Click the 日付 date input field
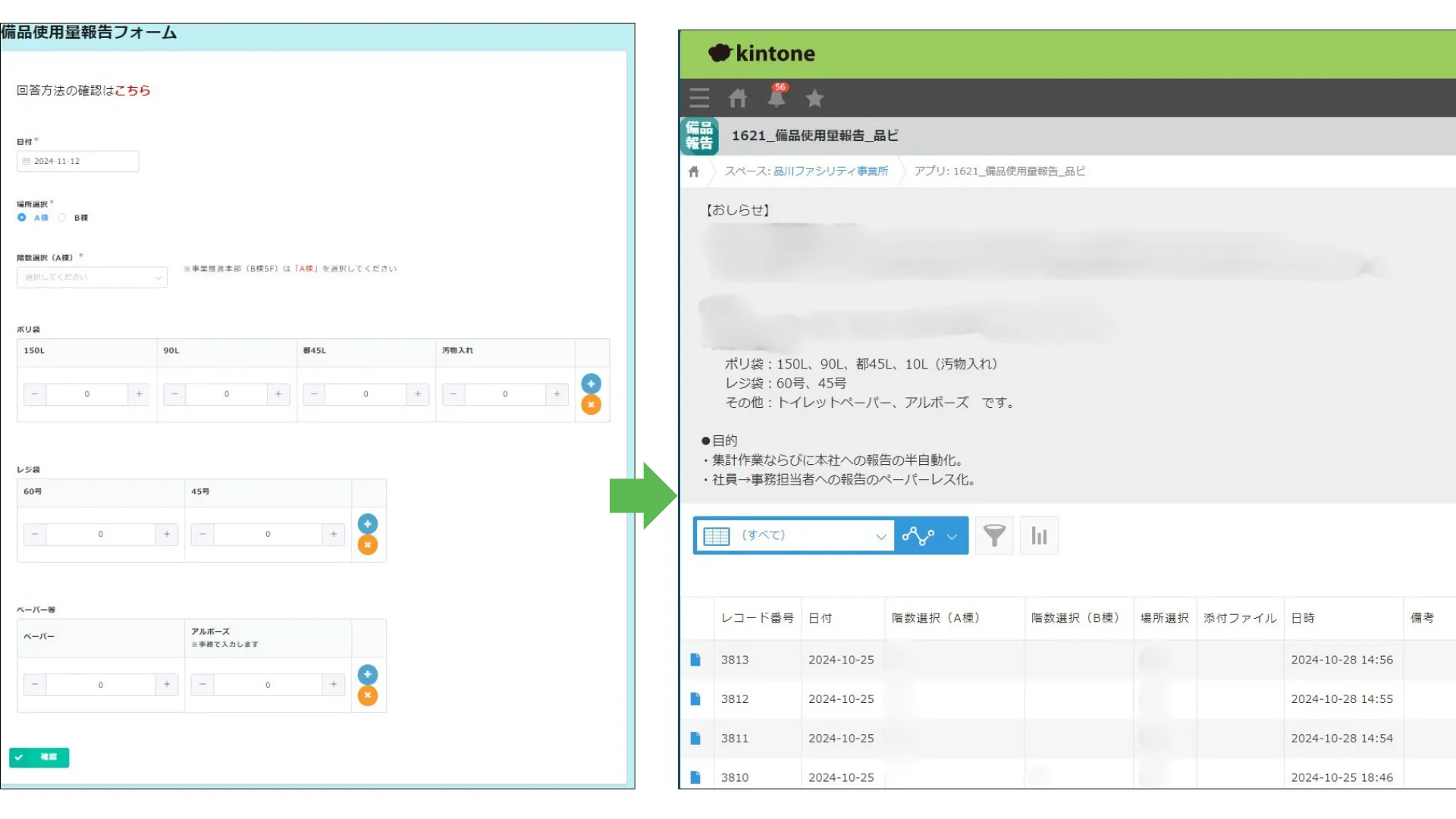Screen dimensions: 1456x819 coord(78,162)
